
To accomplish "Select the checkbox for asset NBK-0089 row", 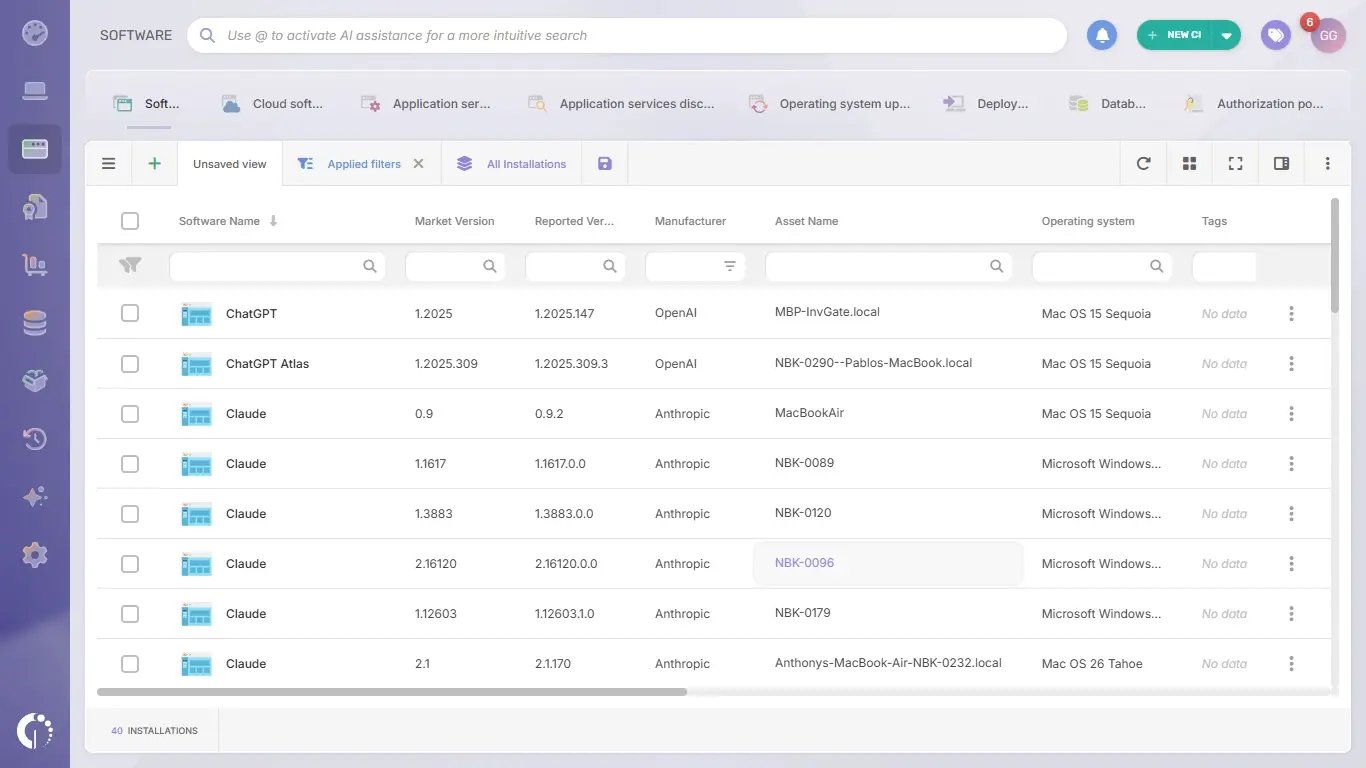I will (130, 464).
